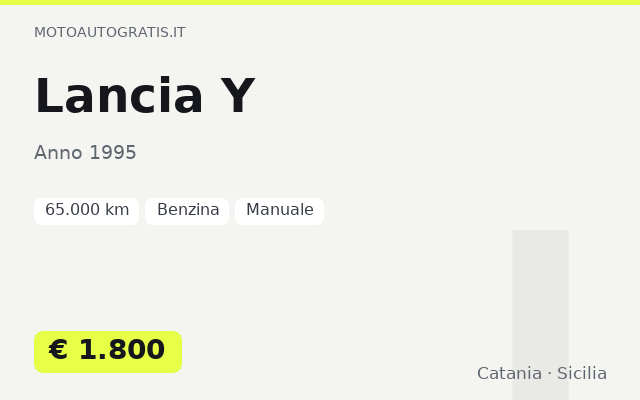
Task: Click the word Anno in subtitle
Action: [x=58, y=153]
